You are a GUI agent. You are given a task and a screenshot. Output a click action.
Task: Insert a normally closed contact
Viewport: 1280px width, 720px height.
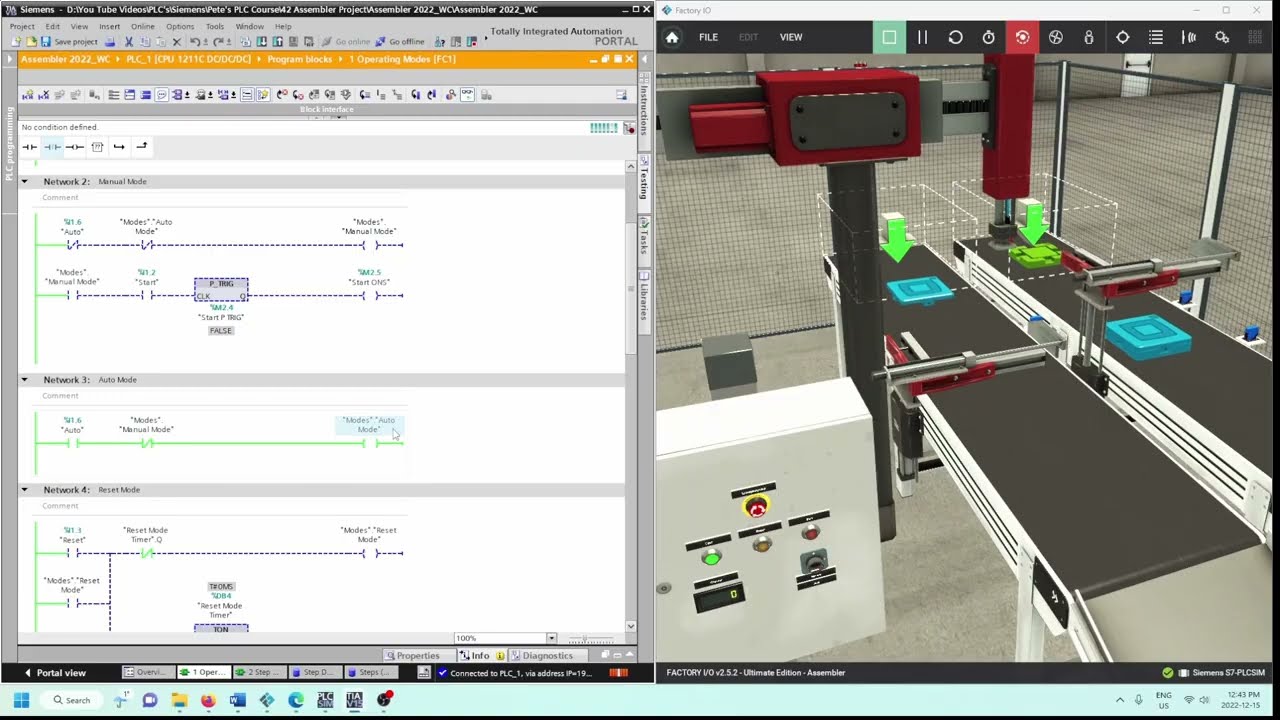click(52, 147)
